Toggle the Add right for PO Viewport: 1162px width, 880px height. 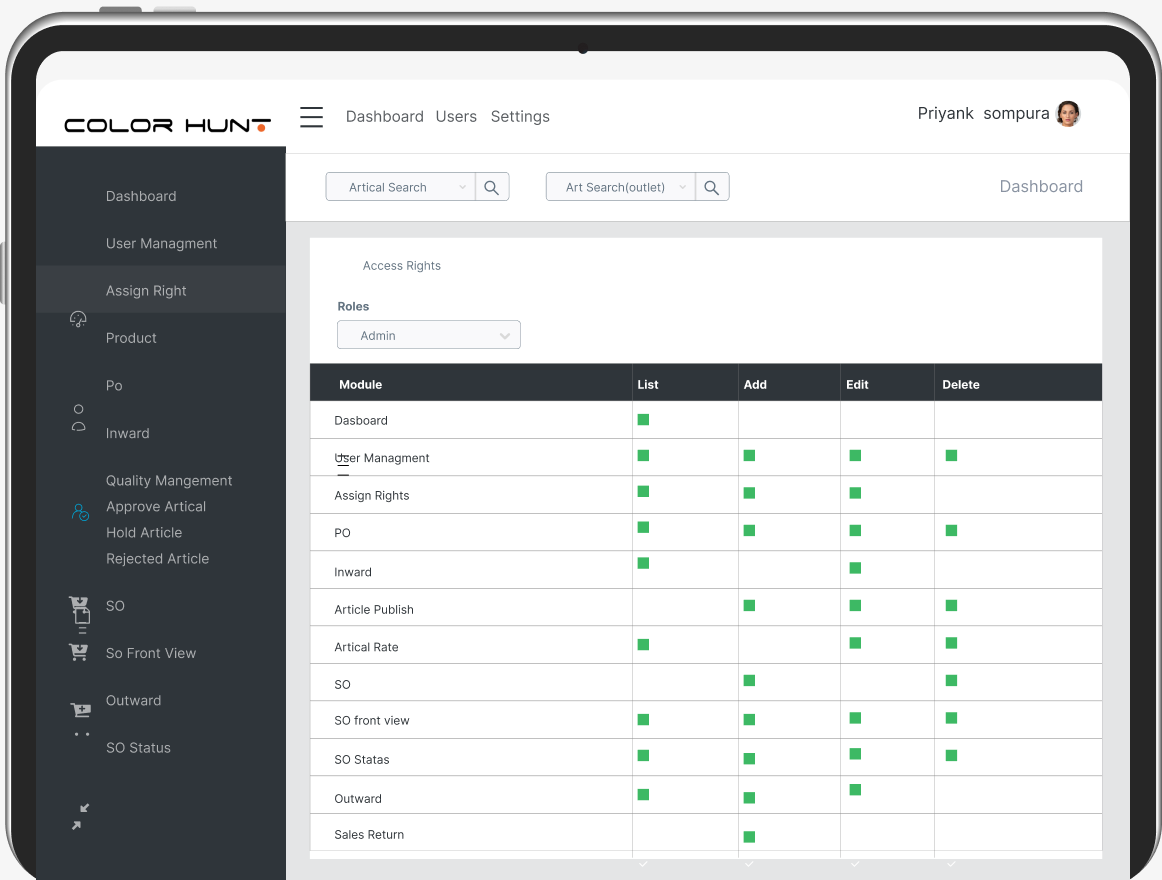(x=749, y=530)
